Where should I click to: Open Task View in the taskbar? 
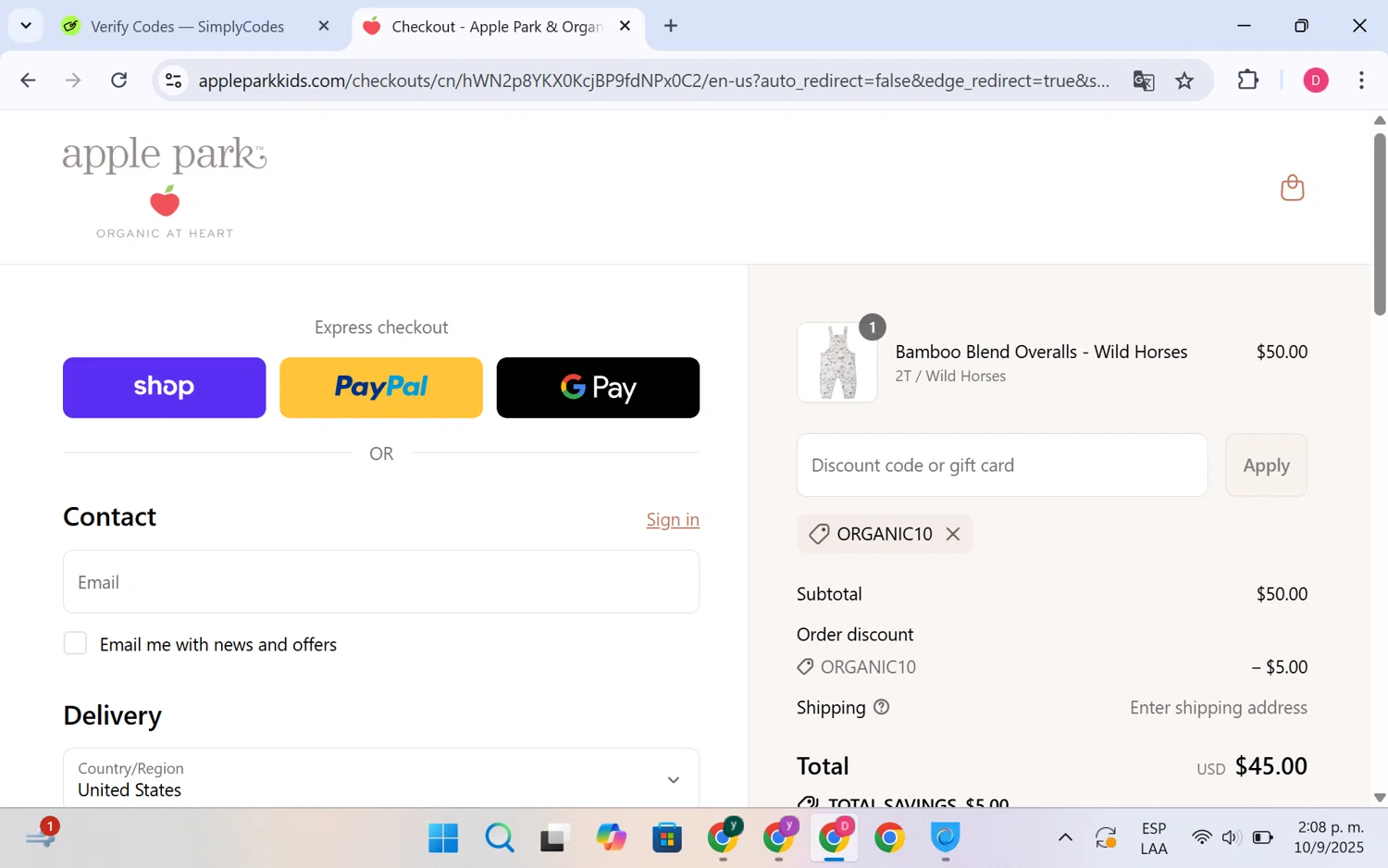coord(553,837)
